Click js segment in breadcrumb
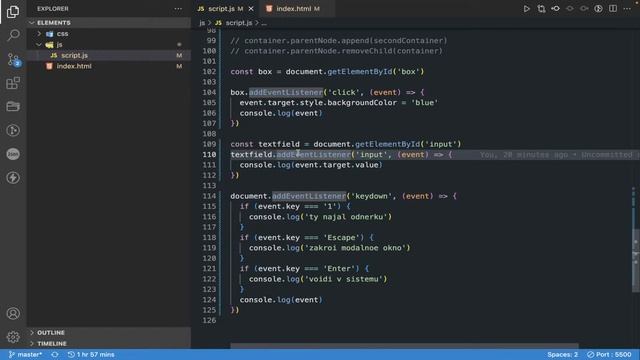This screenshot has height=360, width=640. [x=202, y=23]
